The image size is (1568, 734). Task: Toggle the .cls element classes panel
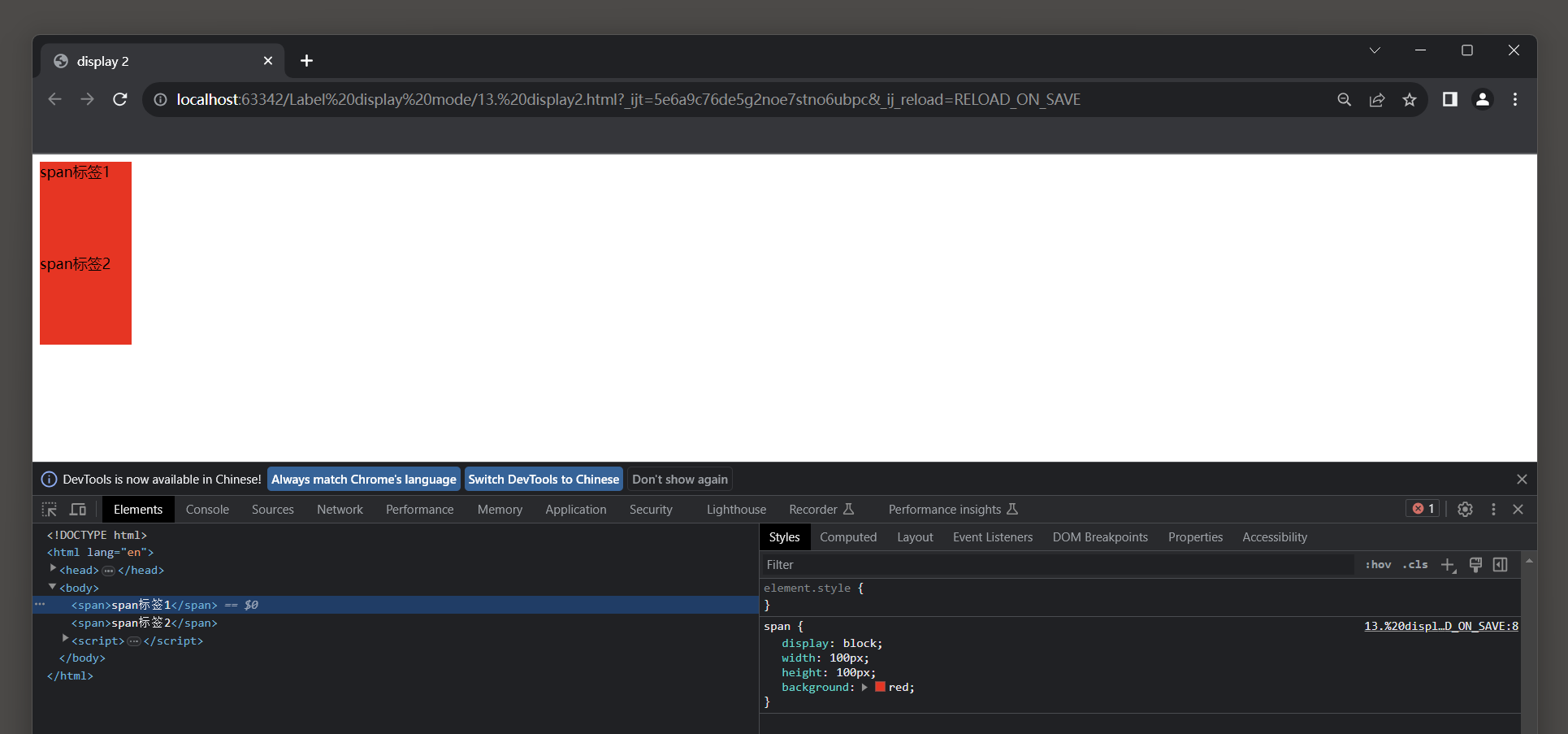point(1415,565)
